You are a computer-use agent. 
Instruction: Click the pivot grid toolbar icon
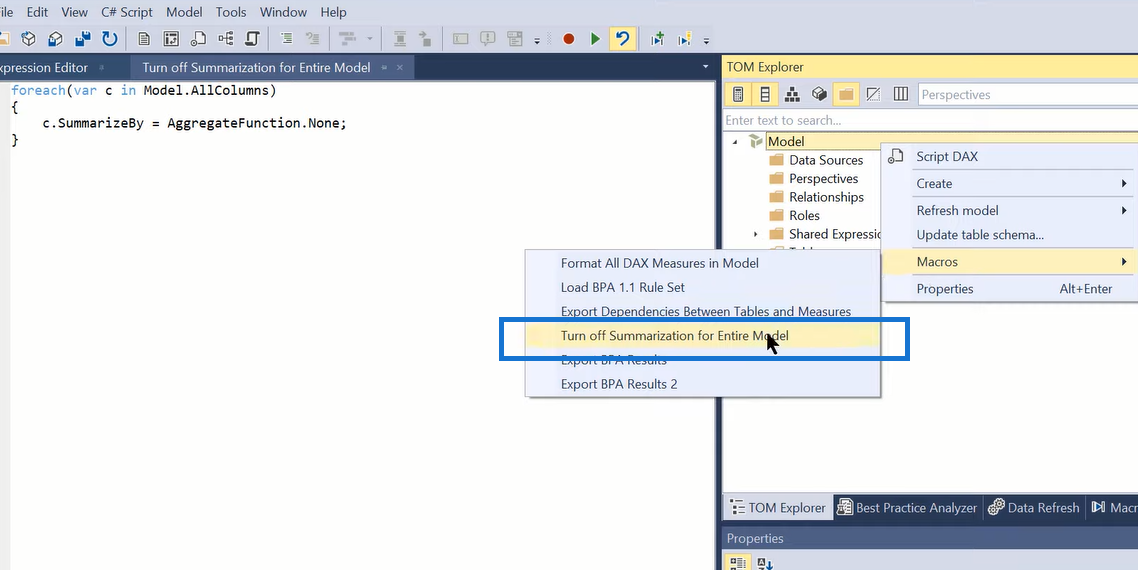171,38
